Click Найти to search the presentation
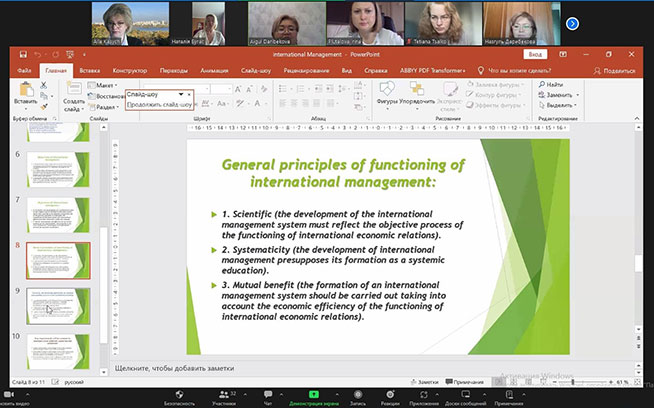Viewport: 654px width, 408px height. point(551,84)
